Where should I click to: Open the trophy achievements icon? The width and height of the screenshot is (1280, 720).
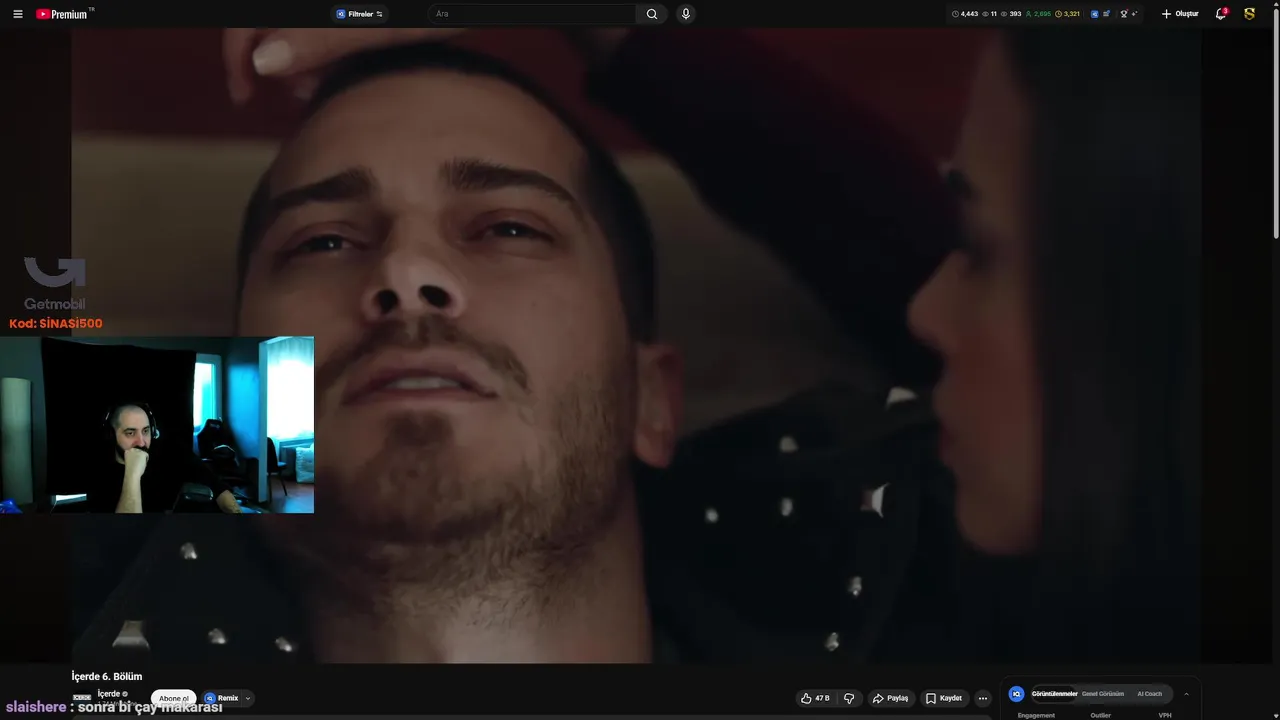[1124, 14]
